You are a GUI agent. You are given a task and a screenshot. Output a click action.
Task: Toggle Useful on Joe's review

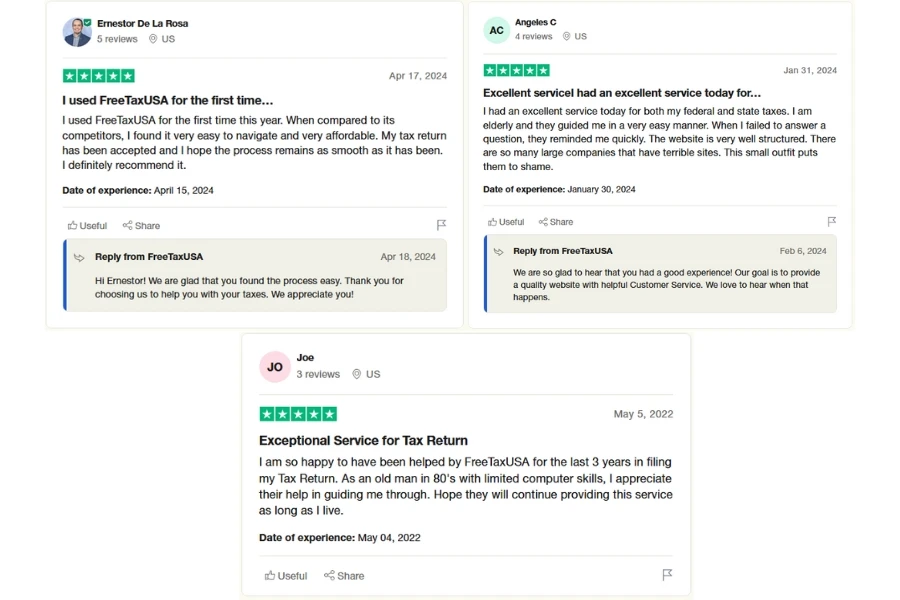click(x=286, y=575)
